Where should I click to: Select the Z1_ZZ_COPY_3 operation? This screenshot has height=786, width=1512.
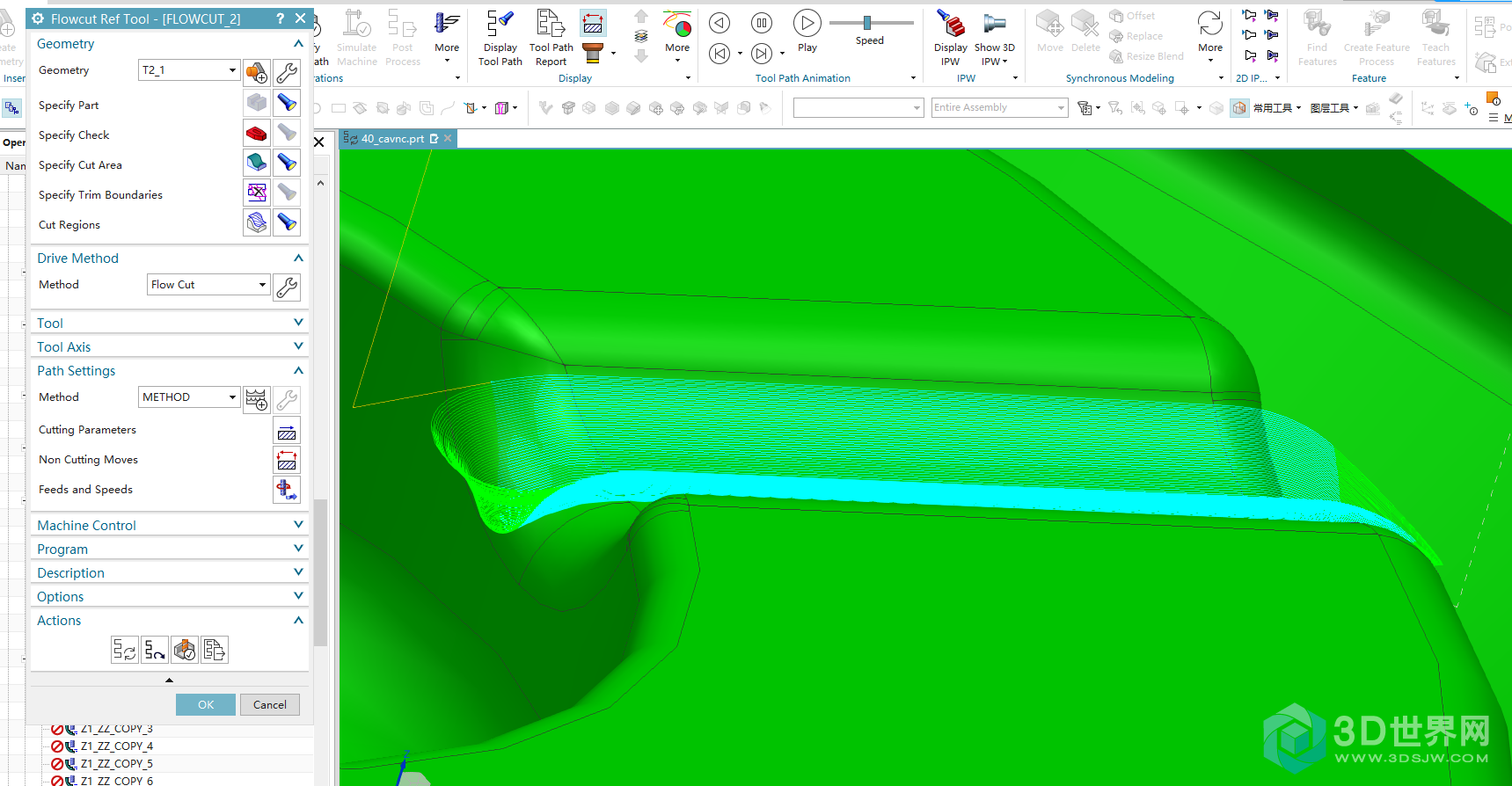(x=116, y=729)
